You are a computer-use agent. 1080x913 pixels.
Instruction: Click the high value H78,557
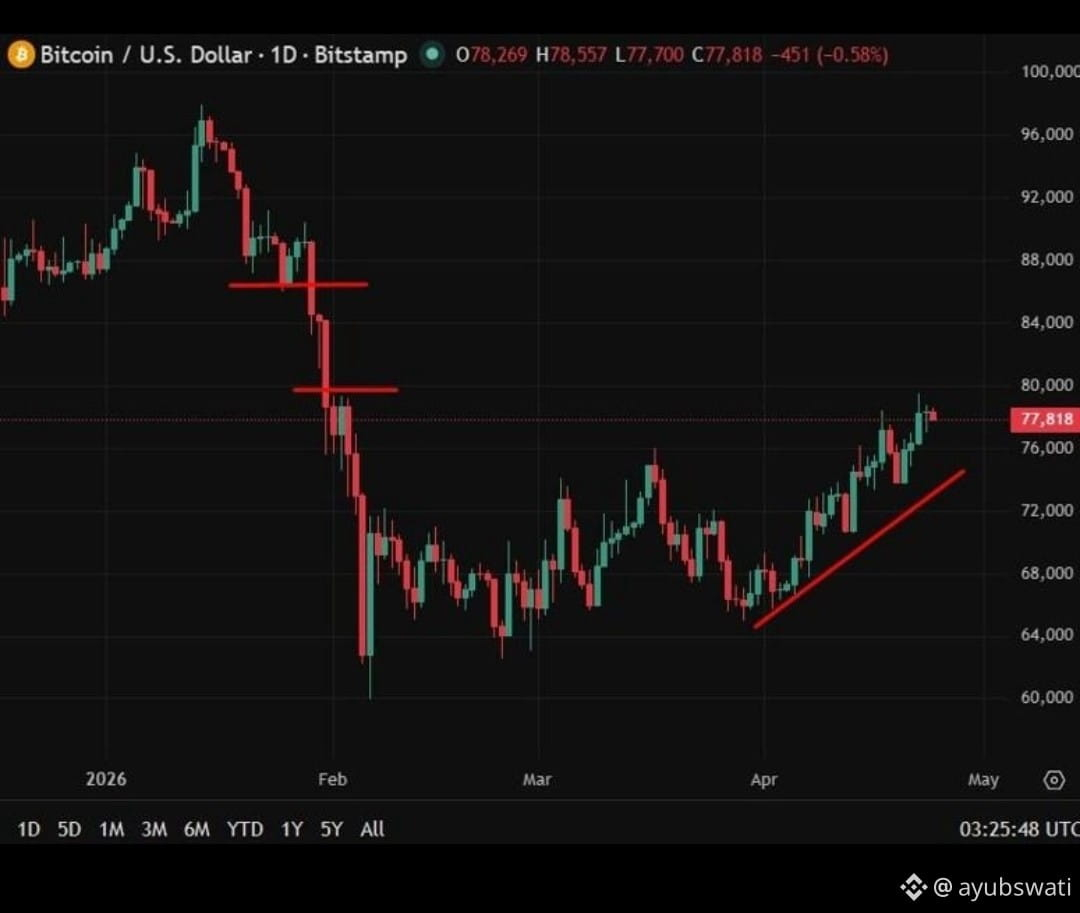click(571, 54)
